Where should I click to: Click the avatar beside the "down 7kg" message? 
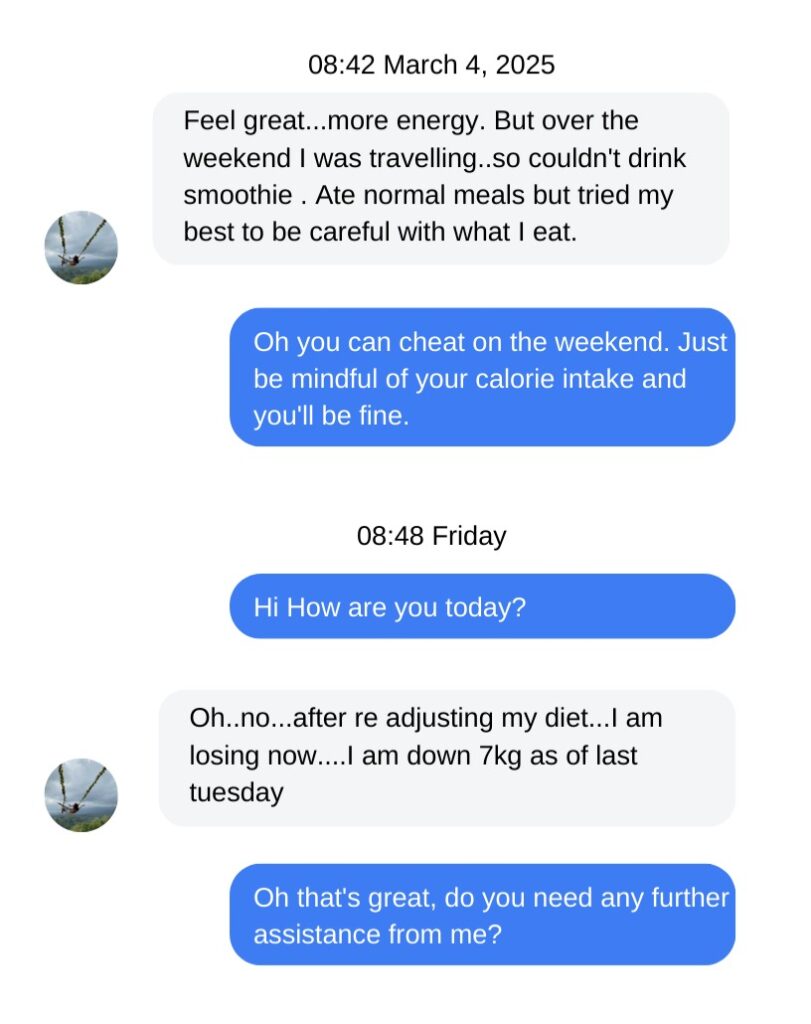[x=81, y=795]
